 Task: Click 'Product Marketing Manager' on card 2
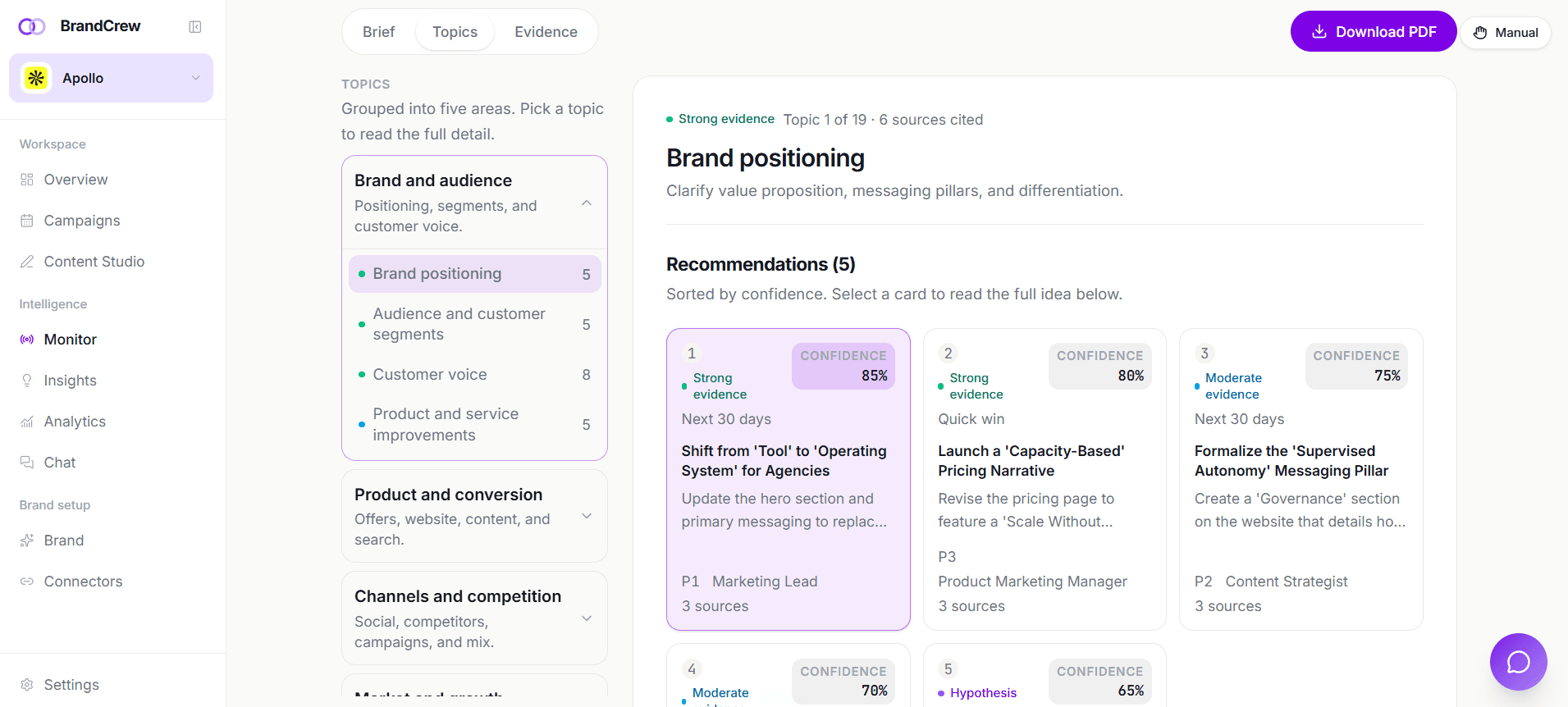[x=1032, y=582]
